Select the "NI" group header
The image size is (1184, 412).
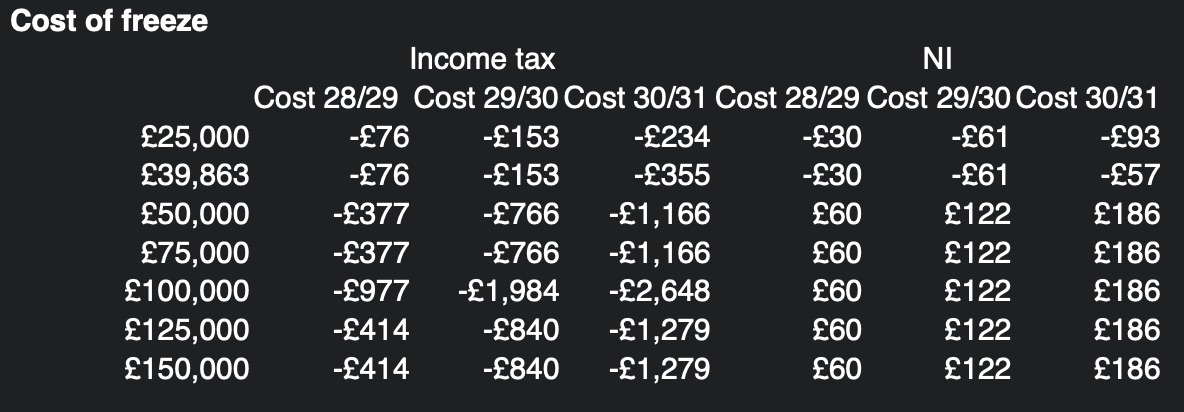[937, 60]
